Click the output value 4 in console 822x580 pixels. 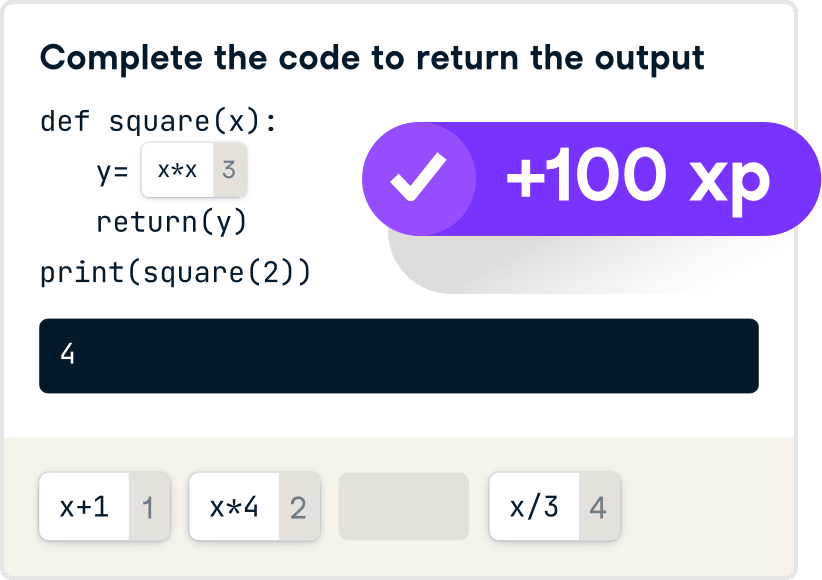click(x=68, y=353)
